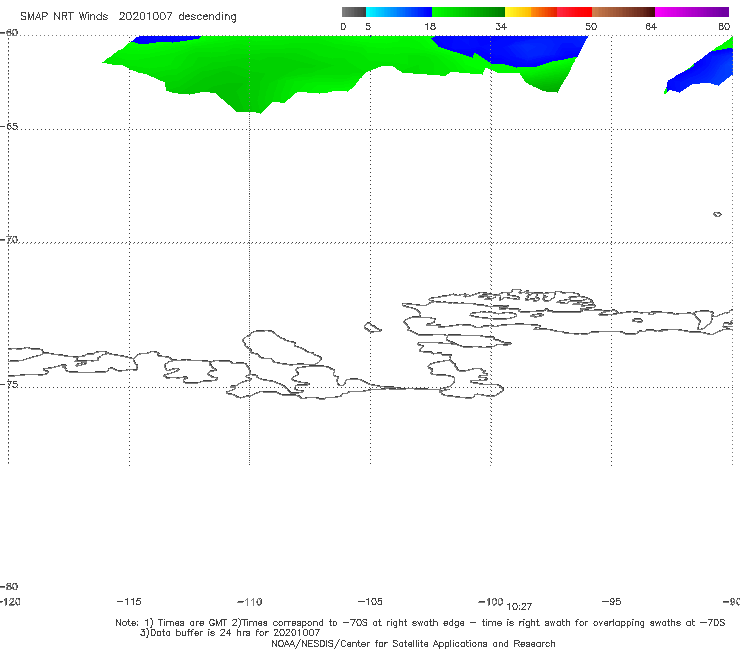The width and height of the screenshot is (740, 650).
Task: Click the tiny island outline near the right edge
Action: (717, 214)
